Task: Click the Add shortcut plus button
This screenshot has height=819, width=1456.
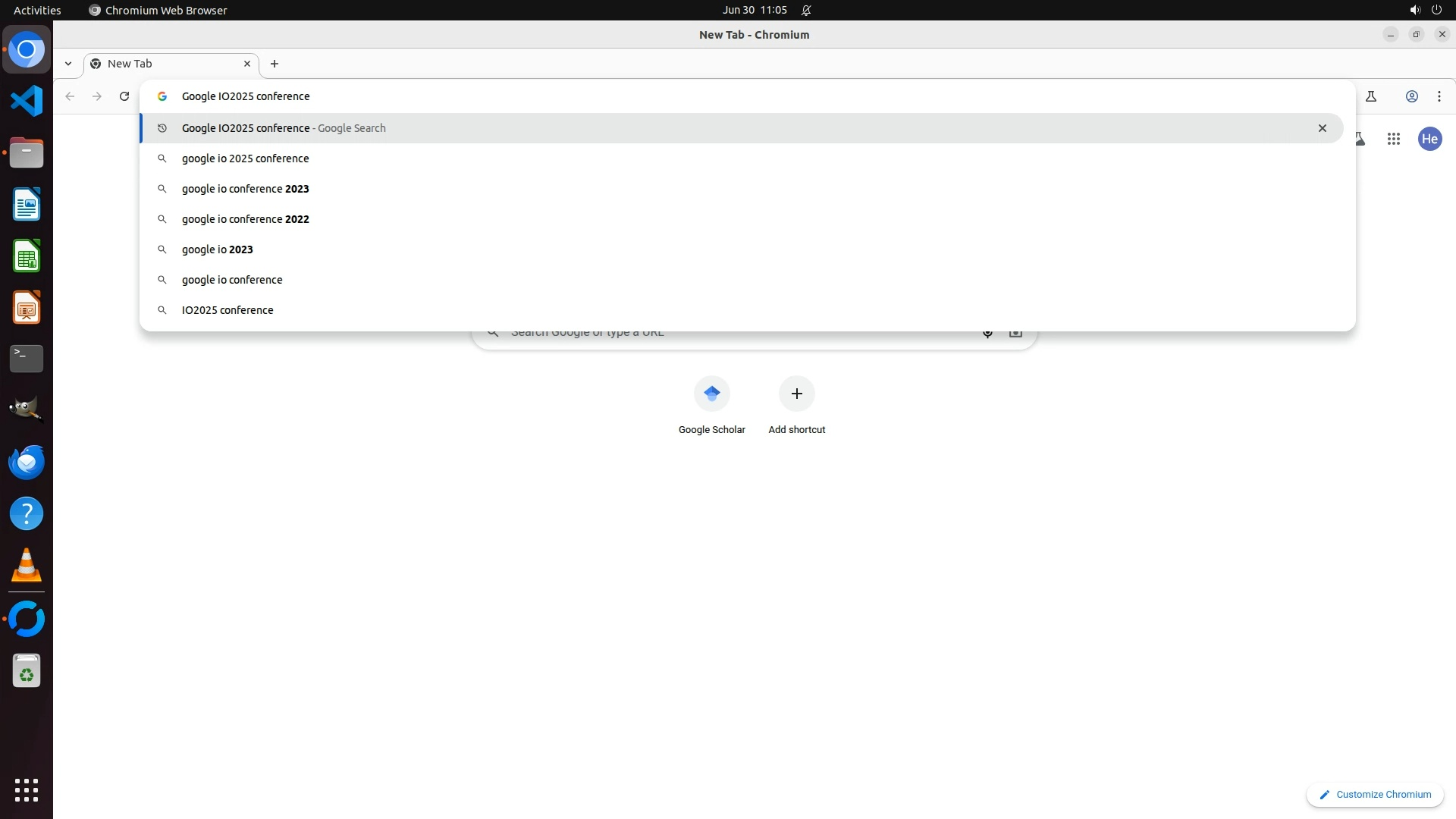Action: pos(796,394)
